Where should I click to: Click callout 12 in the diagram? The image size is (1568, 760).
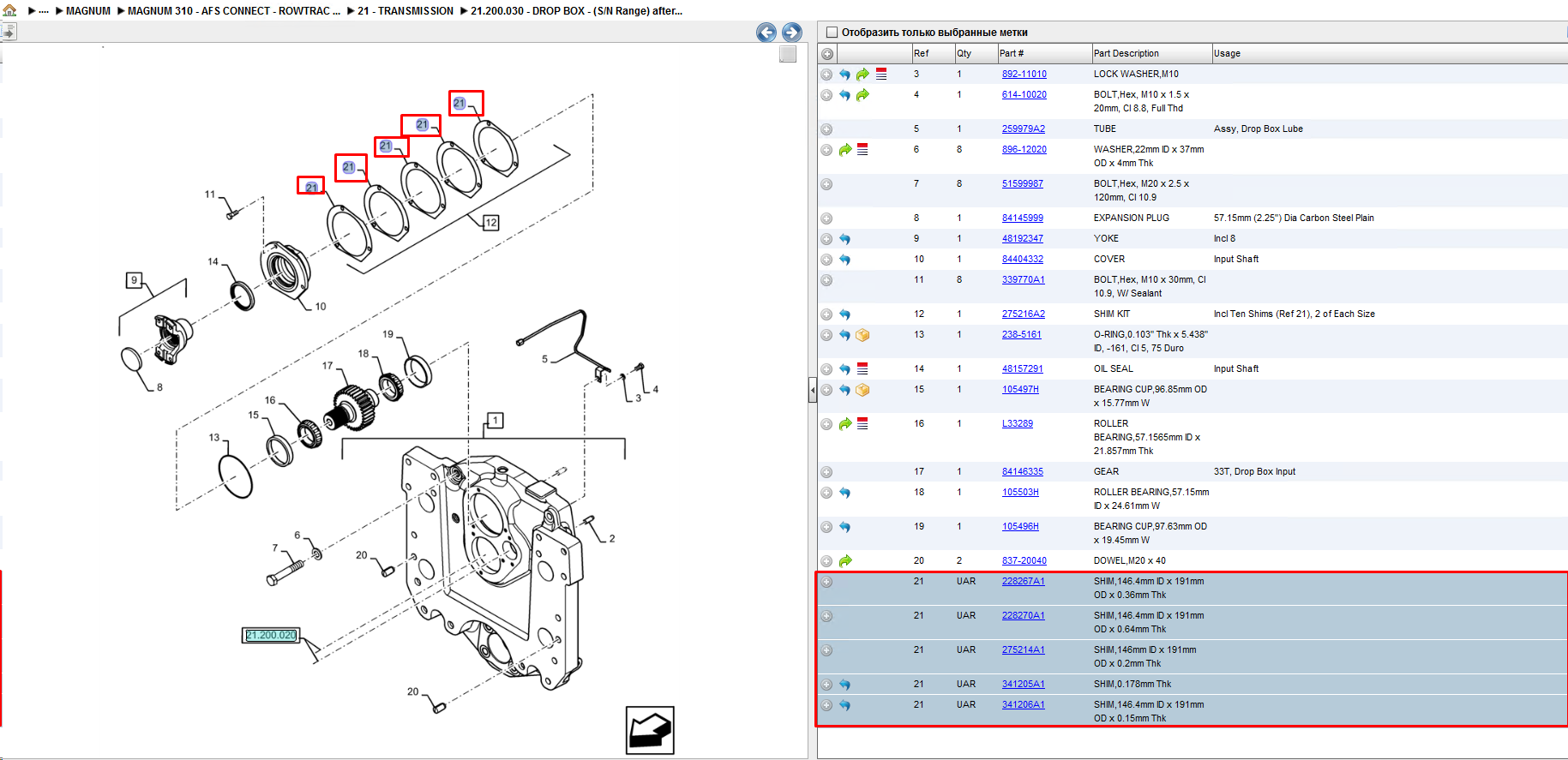click(491, 223)
